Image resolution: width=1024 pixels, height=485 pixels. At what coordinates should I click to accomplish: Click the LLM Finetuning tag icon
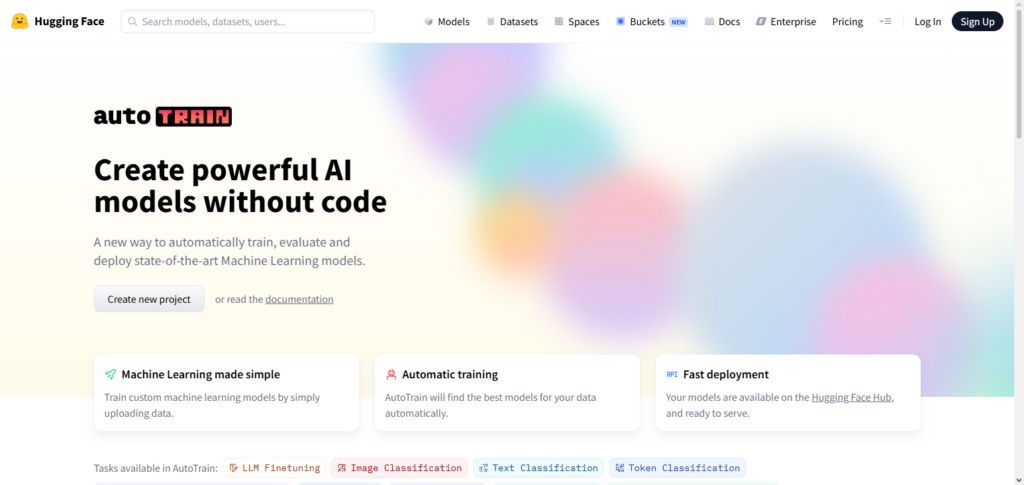(x=234, y=468)
